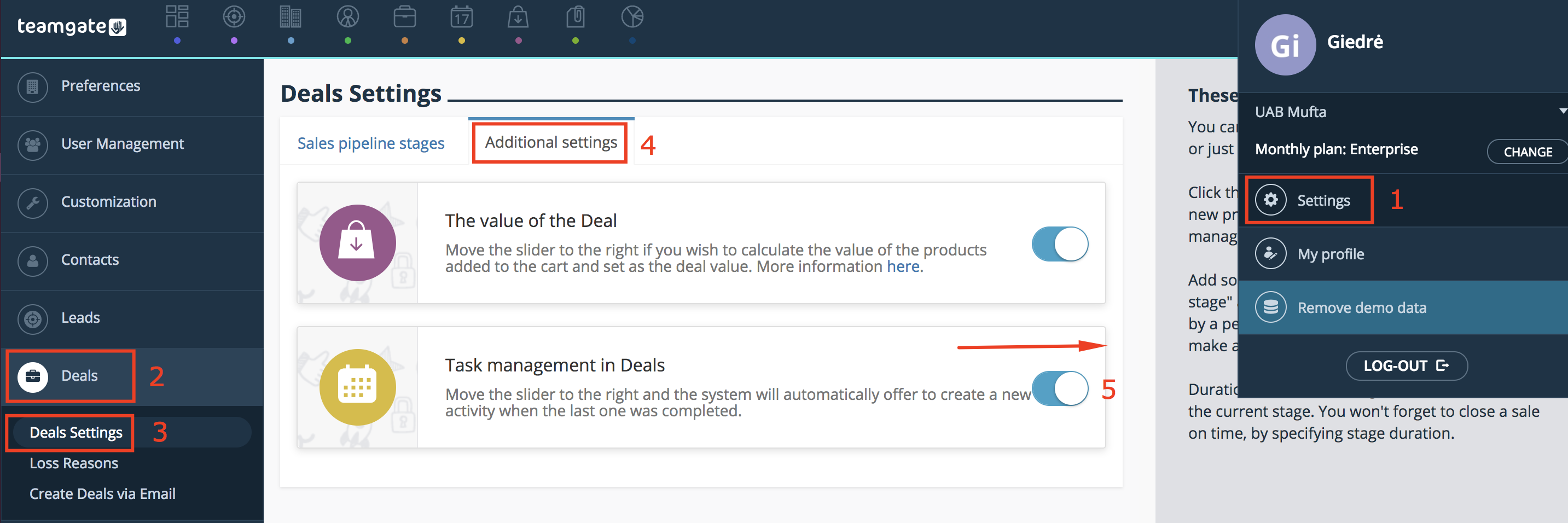Click 'The value of the Deal' title
1568x523 pixels.
point(531,220)
